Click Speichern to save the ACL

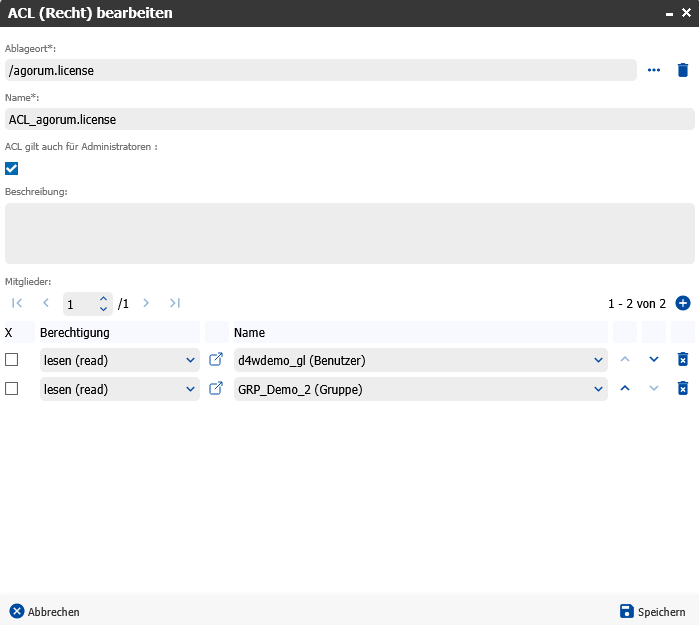click(x=652, y=611)
